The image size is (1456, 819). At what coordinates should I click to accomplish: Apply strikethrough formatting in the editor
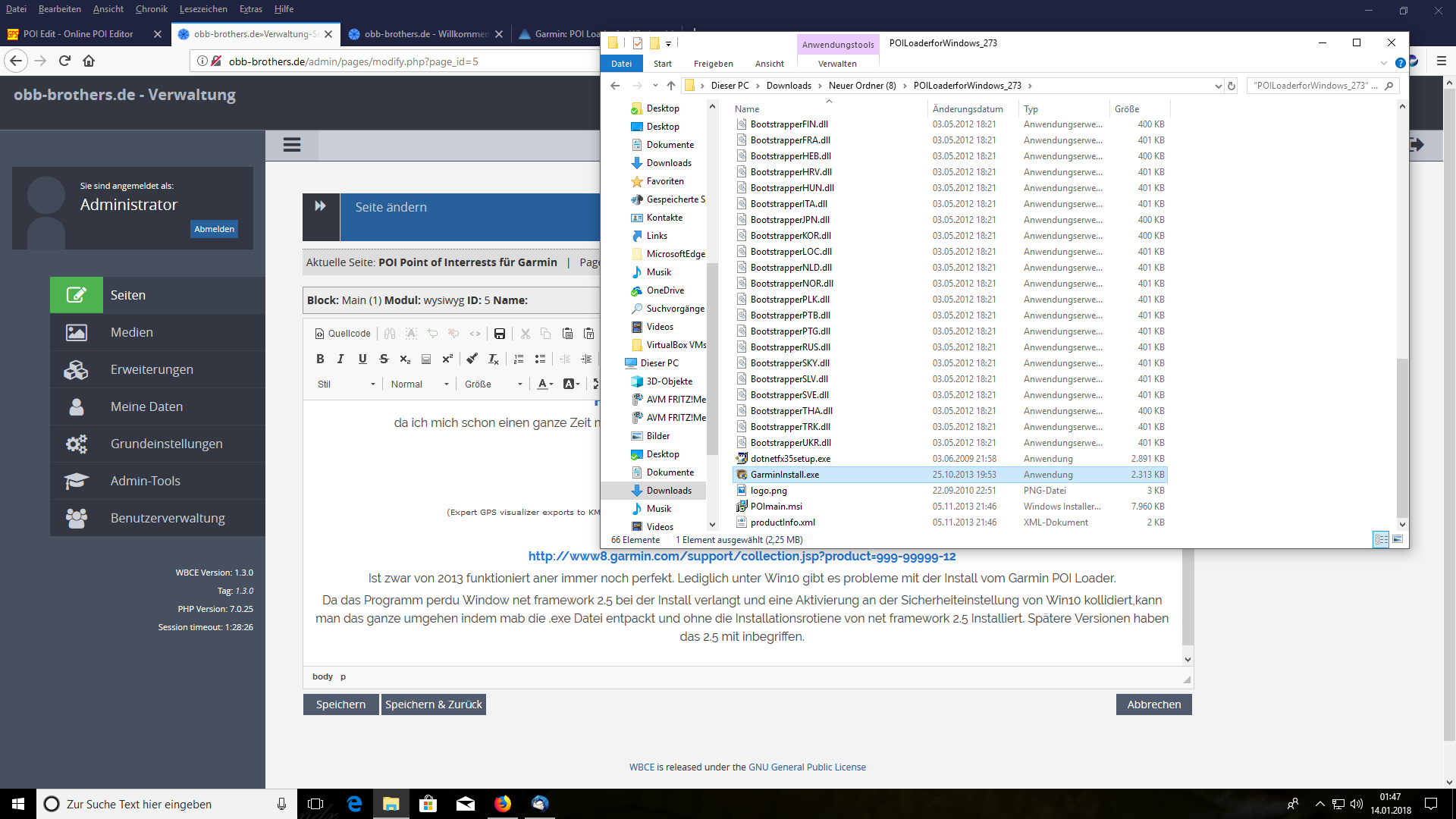[384, 359]
